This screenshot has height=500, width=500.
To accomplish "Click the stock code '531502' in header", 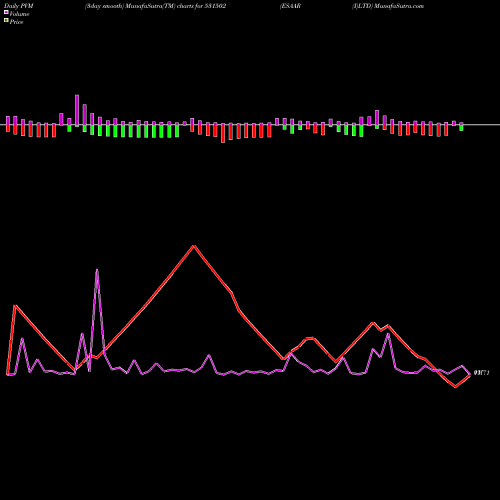I will (215, 6).
